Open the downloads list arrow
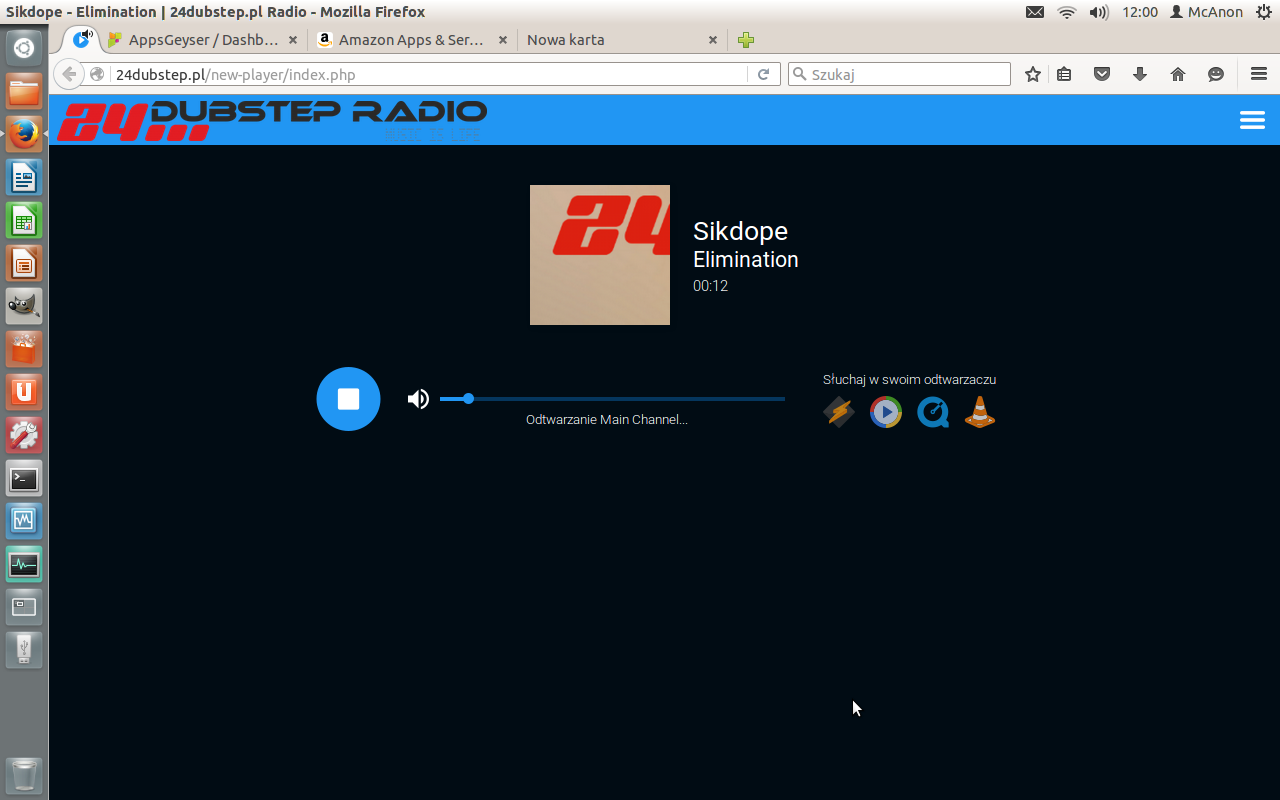The height and width of the screenshot is (800, 1280). (1140, 73)
